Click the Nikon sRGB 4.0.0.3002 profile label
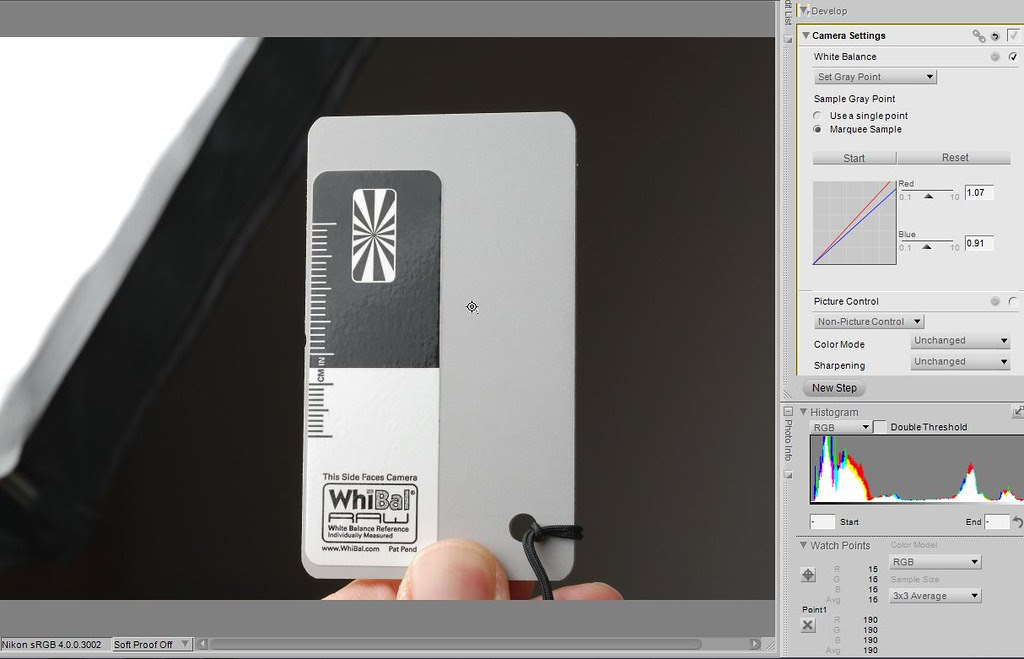 (x=52, y=645)
